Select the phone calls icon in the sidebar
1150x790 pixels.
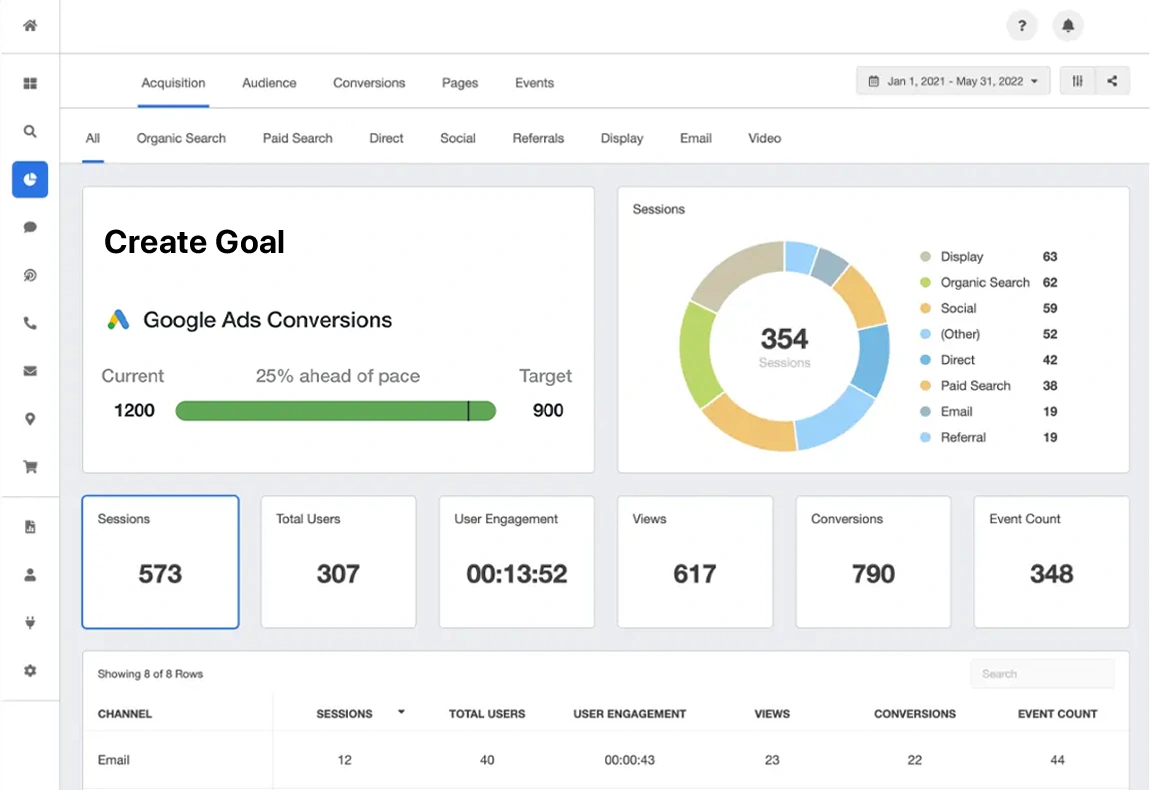click(30, 323)
